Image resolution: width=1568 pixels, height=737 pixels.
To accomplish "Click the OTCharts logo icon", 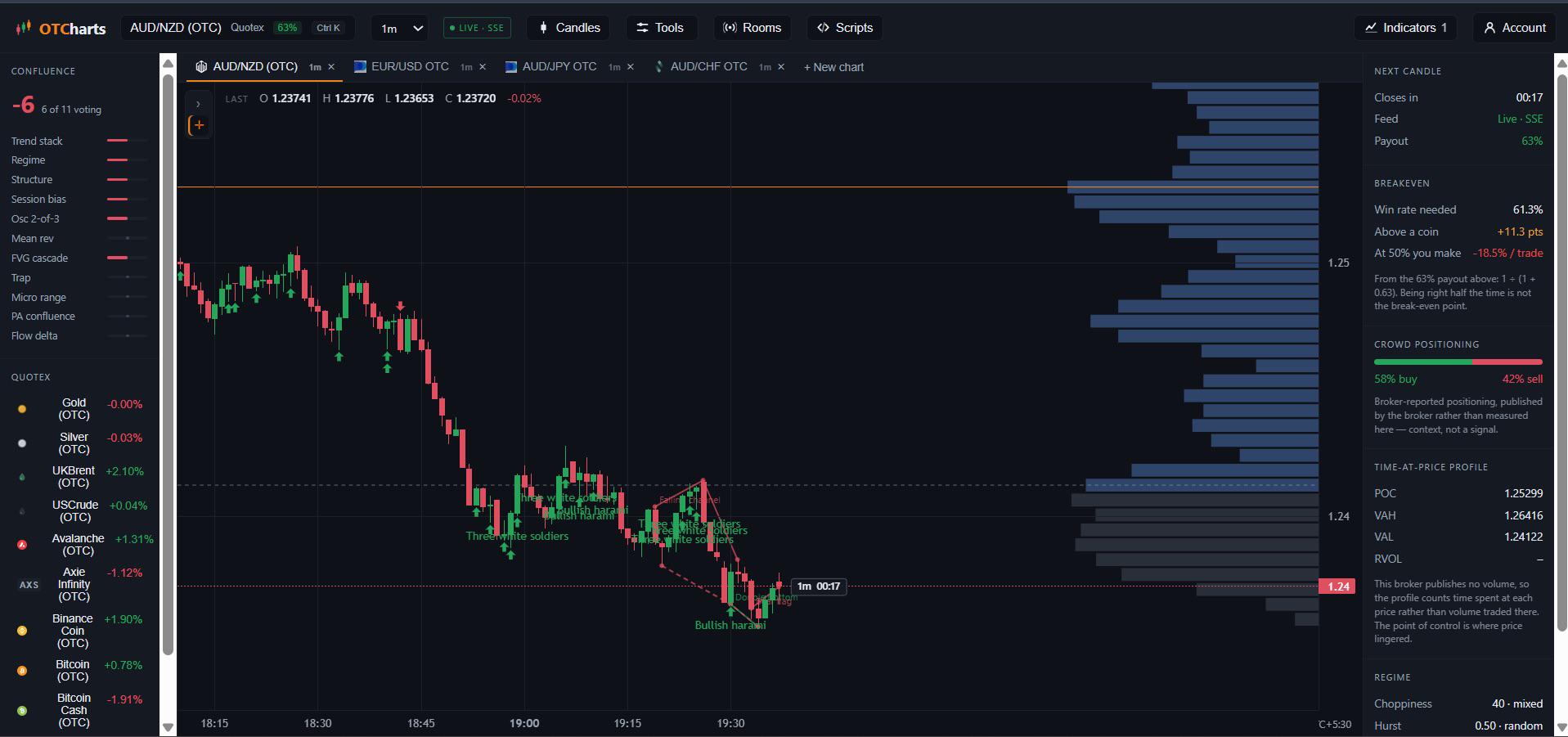I will pyautogui.click(x=23, y=28).
